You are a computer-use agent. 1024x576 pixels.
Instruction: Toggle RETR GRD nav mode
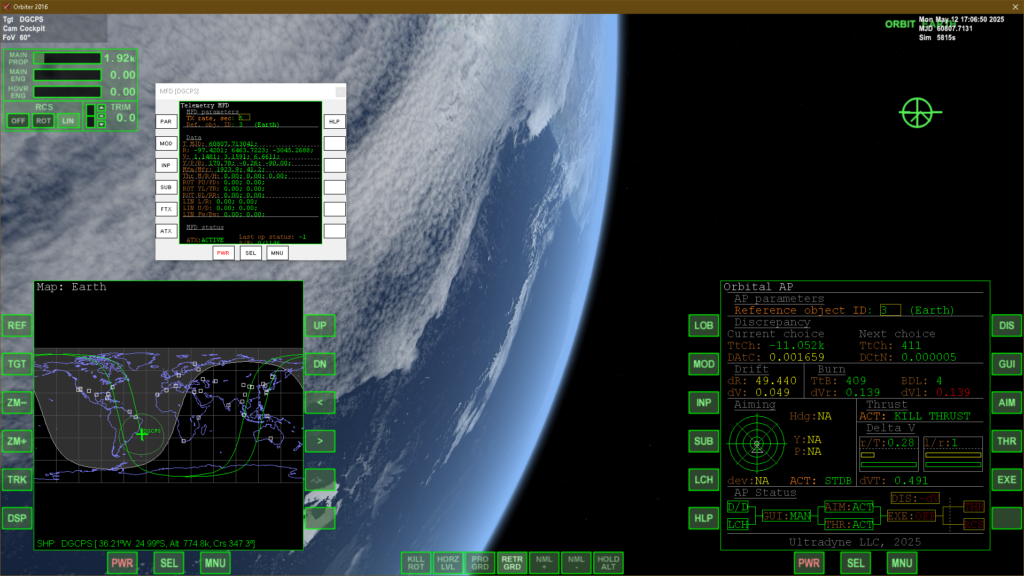[x=512, y=563]
